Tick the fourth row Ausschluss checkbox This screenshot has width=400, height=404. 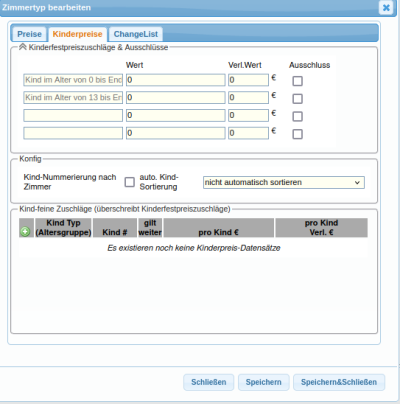297,134
